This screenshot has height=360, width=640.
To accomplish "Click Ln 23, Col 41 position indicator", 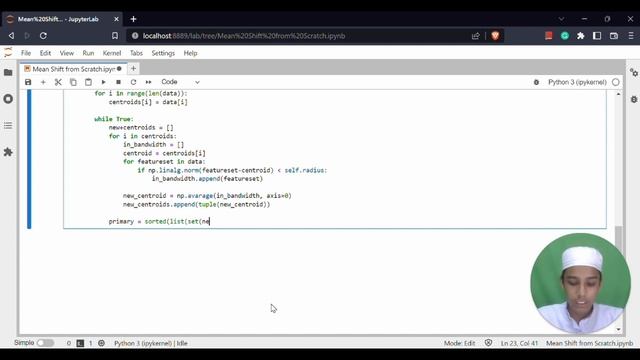I will [519, 343].
